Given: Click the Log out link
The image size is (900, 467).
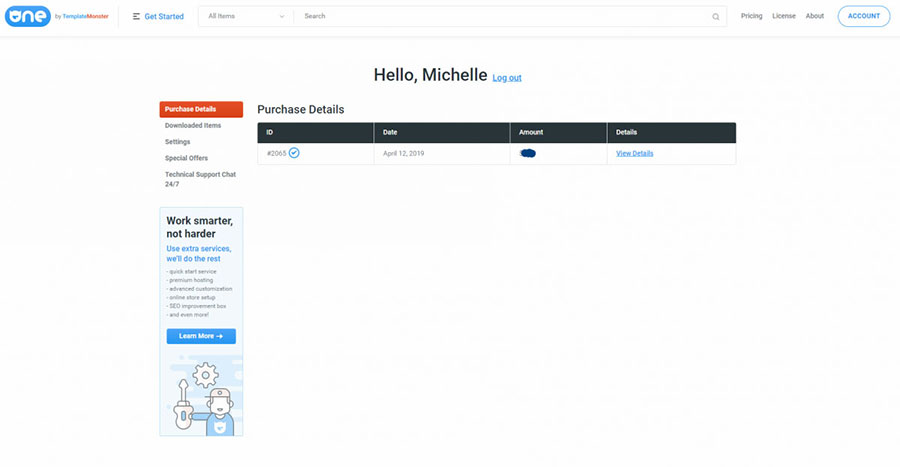Looking at the screenshot, I should pos(507,77).
